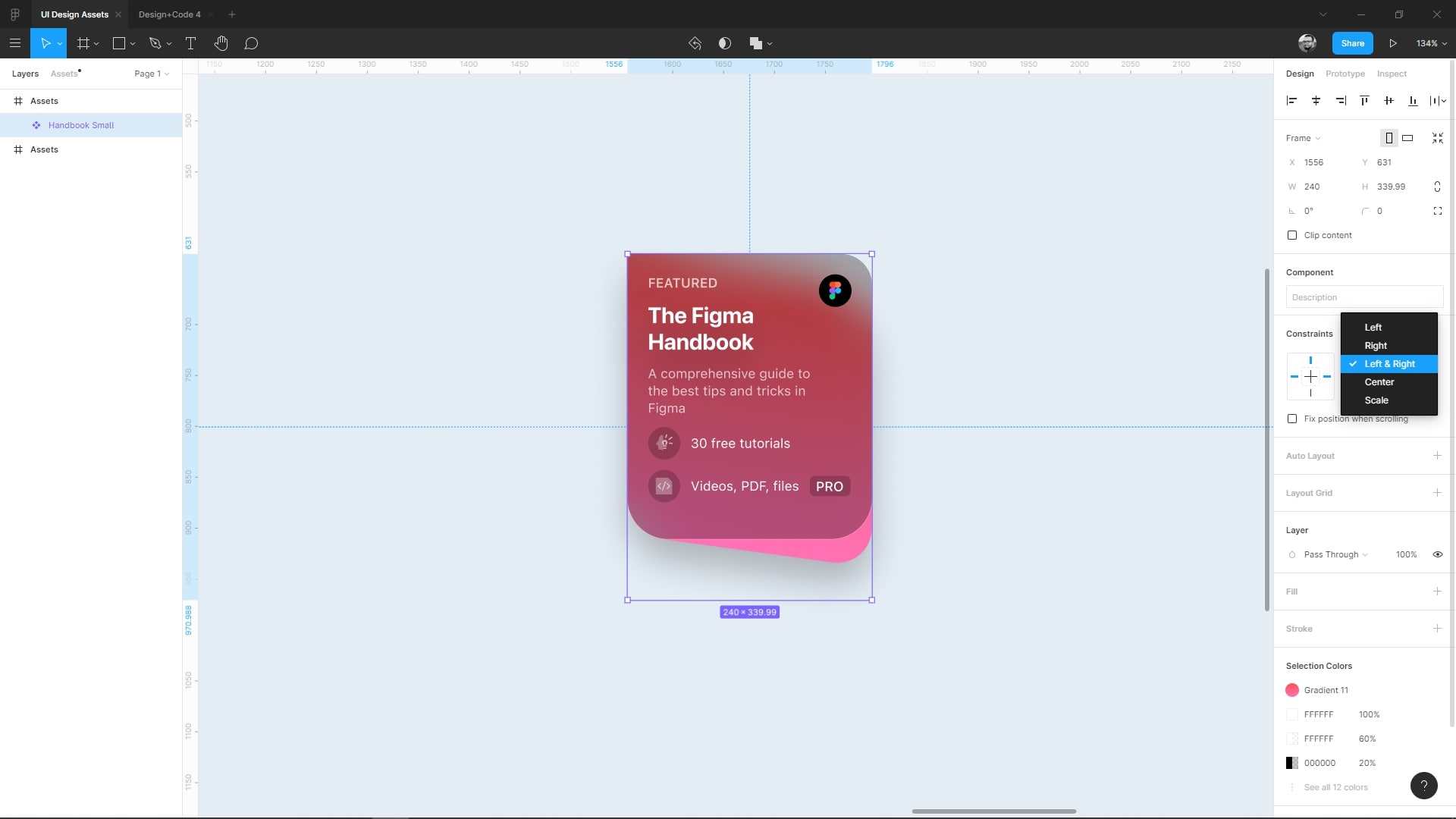Click the Gradient 11 color swatch

[x=1292, y=690]
